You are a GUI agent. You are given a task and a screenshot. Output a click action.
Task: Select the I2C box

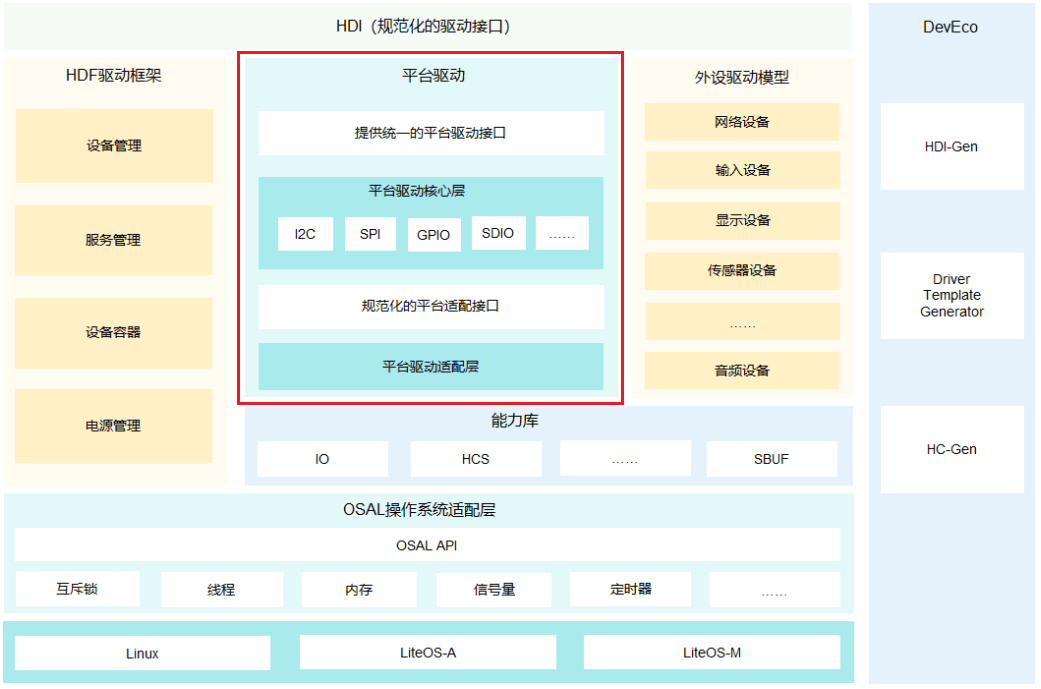[305, 234]
